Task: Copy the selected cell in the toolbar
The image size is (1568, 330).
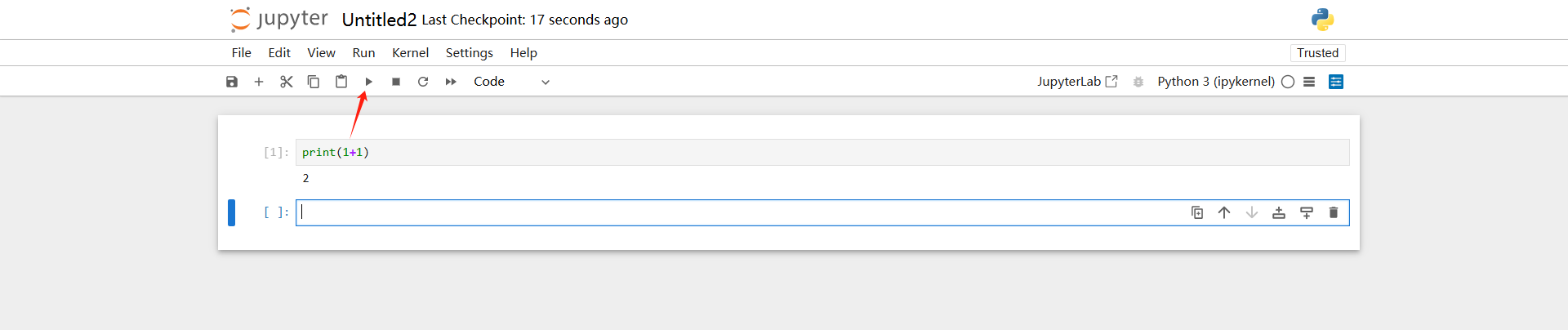Action: pyautogui.click(x=314, y=82)
